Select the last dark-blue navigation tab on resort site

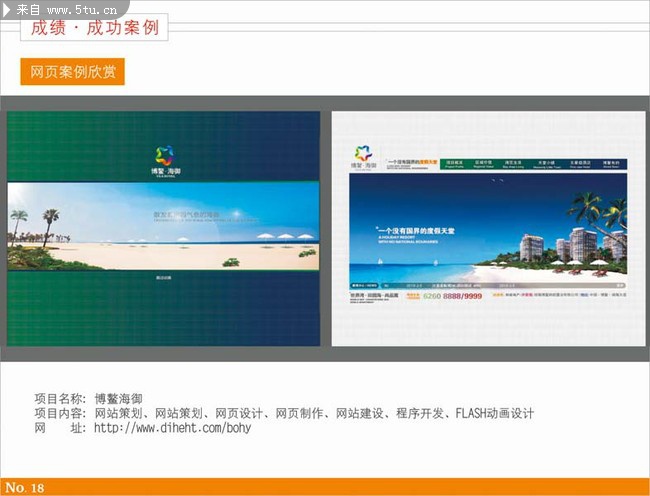pos(611,163)
